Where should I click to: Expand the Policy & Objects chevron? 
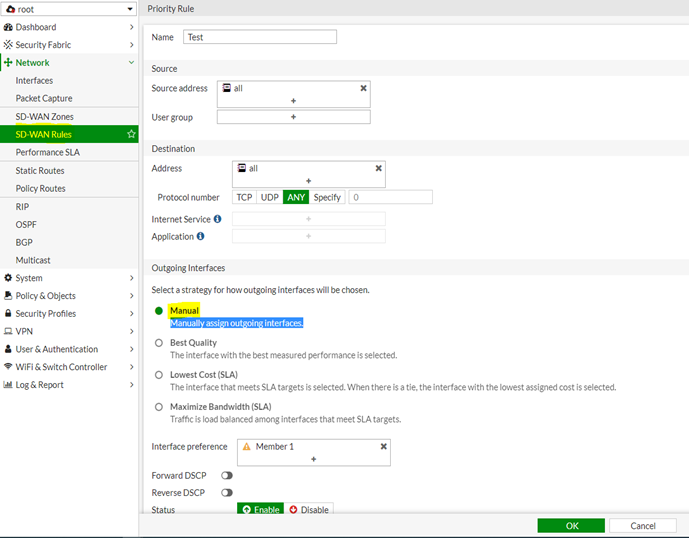[x=131, y=296]
